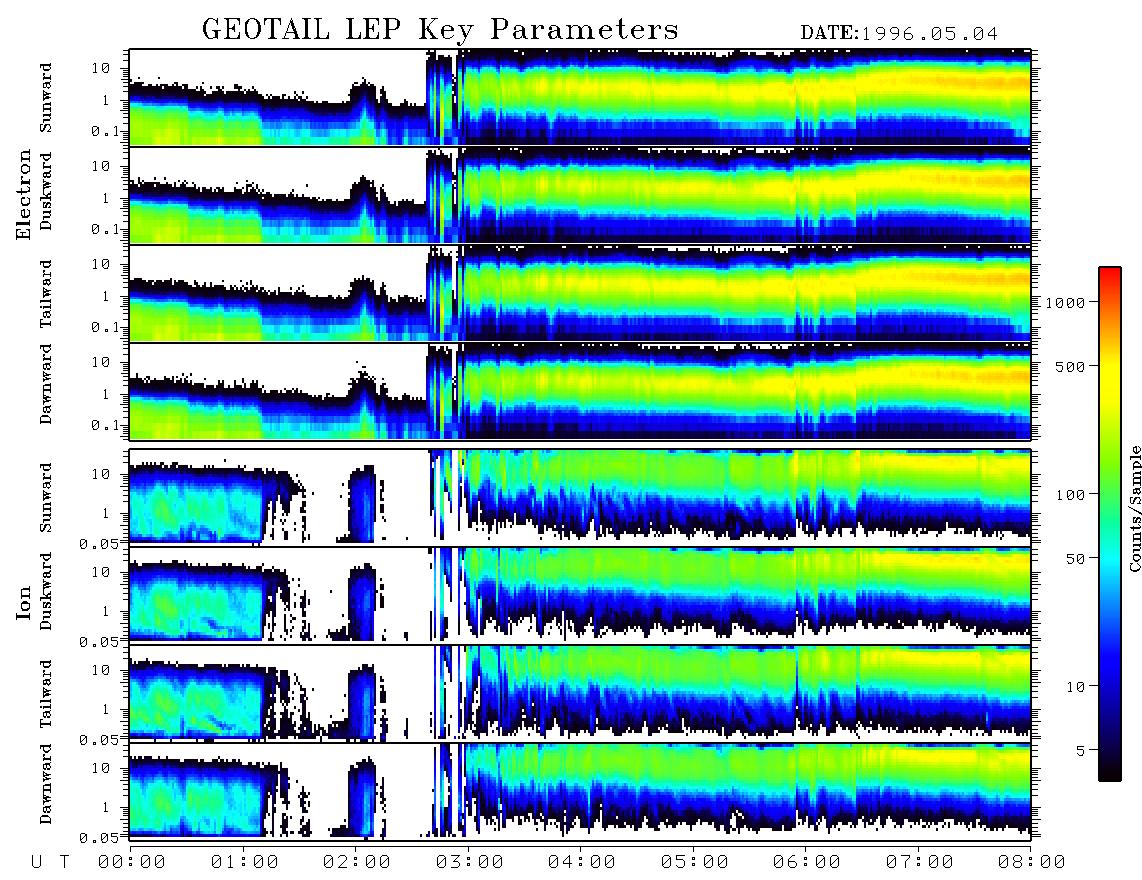The width and height of the screenshot is (1142, 880).
Task: Select the Ion "Duskward" panel label
Action: [x=46, y=591]
